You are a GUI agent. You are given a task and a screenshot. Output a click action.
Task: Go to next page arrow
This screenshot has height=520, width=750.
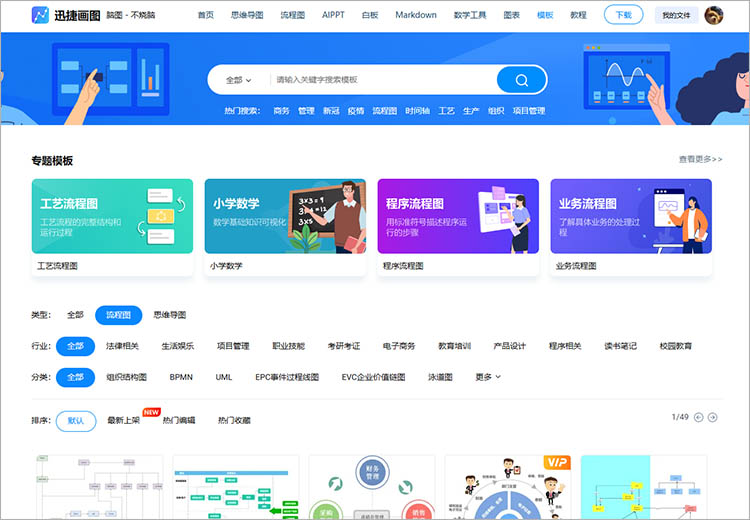coord(712,418)
